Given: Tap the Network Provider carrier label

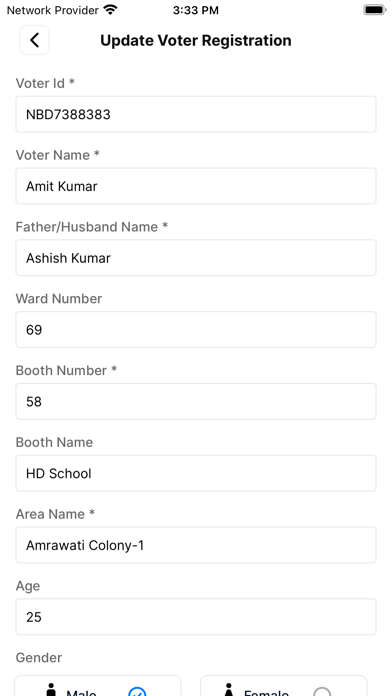Looking at the screenshot, I should click(x=52, y=10).
